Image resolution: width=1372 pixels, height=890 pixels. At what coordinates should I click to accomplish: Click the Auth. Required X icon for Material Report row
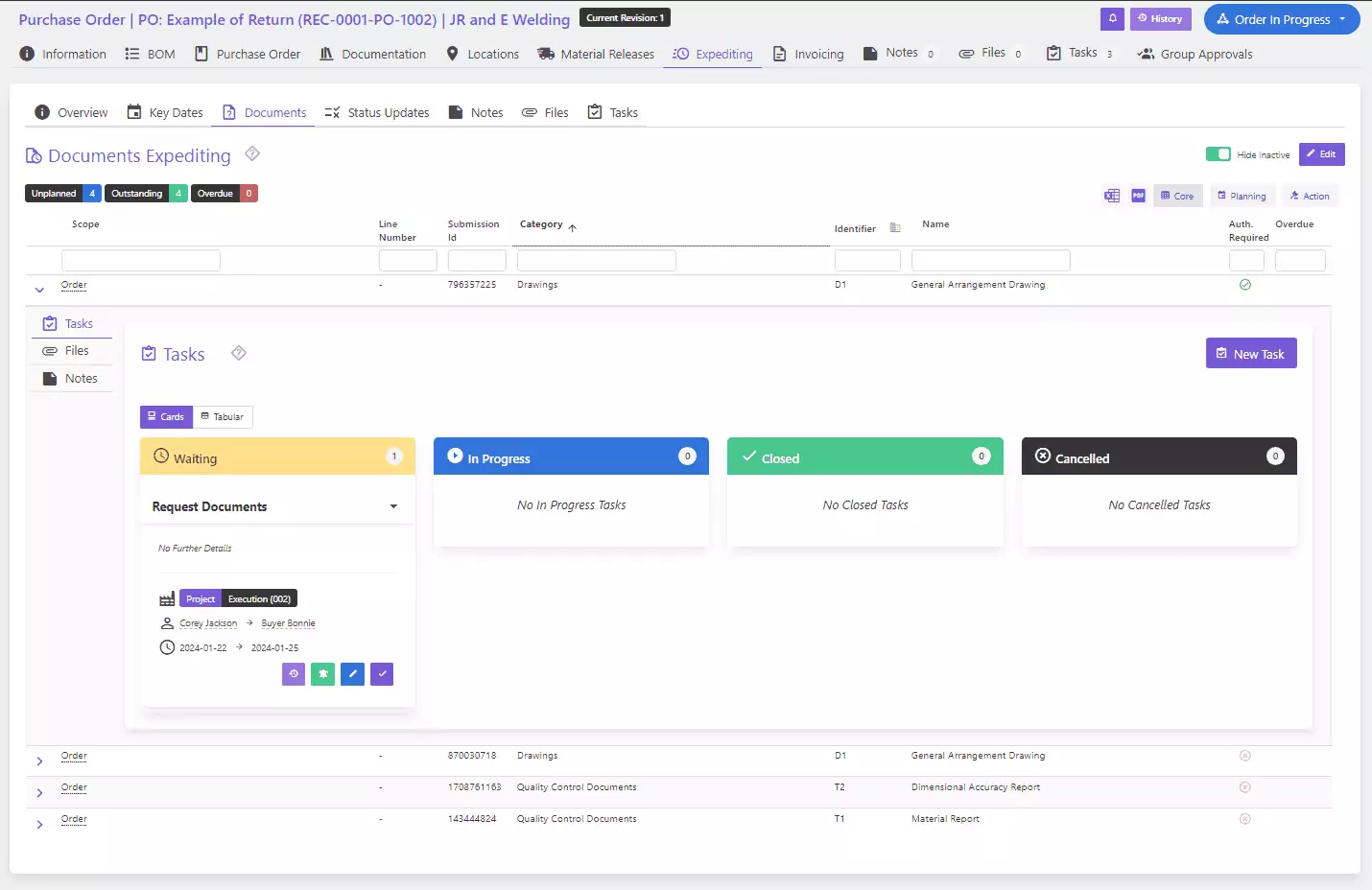(1245, 819)
